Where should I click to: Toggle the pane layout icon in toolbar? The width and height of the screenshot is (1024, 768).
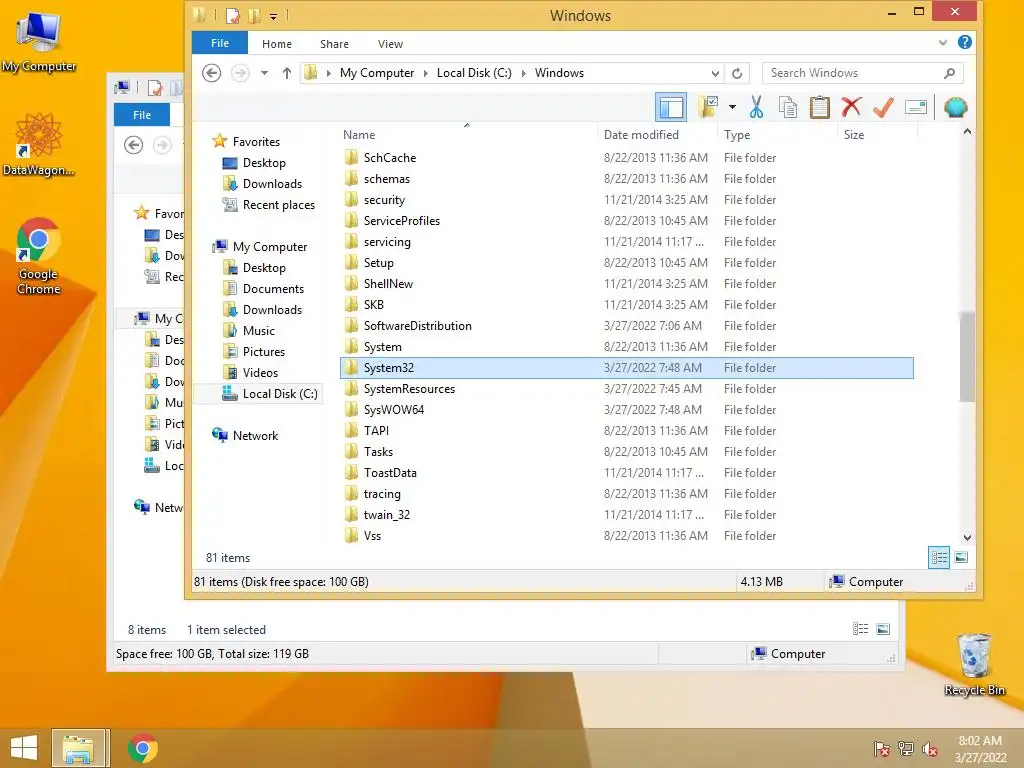671,107
